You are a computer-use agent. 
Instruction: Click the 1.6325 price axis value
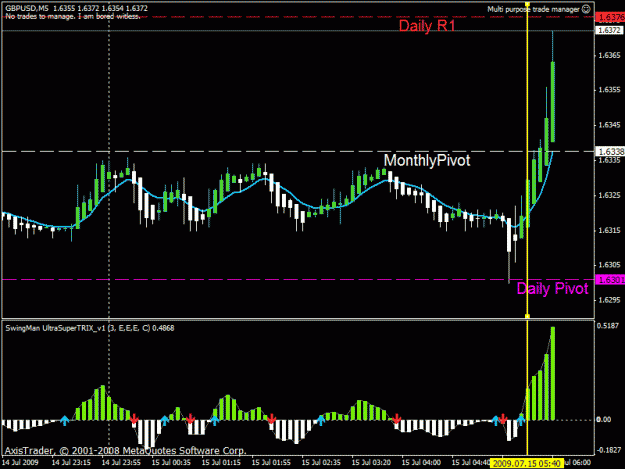coord(609,195)
